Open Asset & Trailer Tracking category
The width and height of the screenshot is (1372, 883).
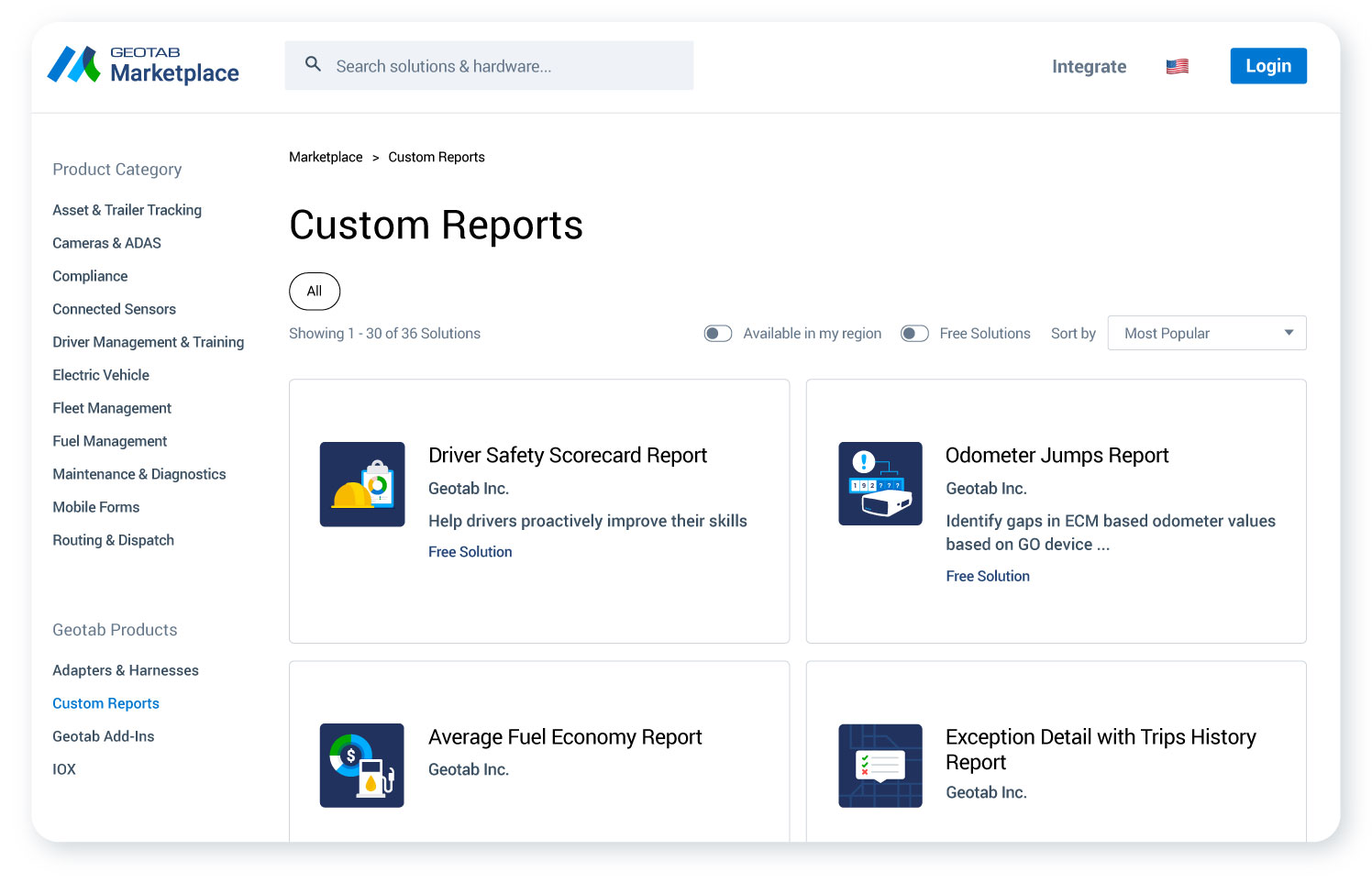point(127,210)
